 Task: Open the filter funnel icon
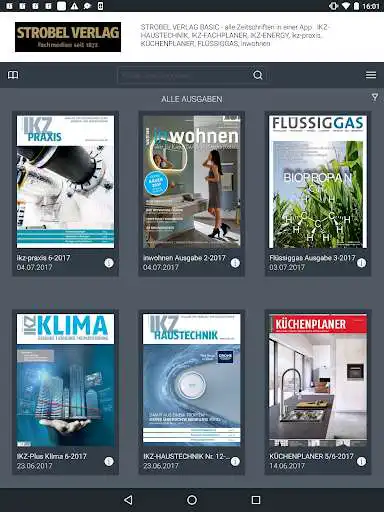(x=375, y=97)
